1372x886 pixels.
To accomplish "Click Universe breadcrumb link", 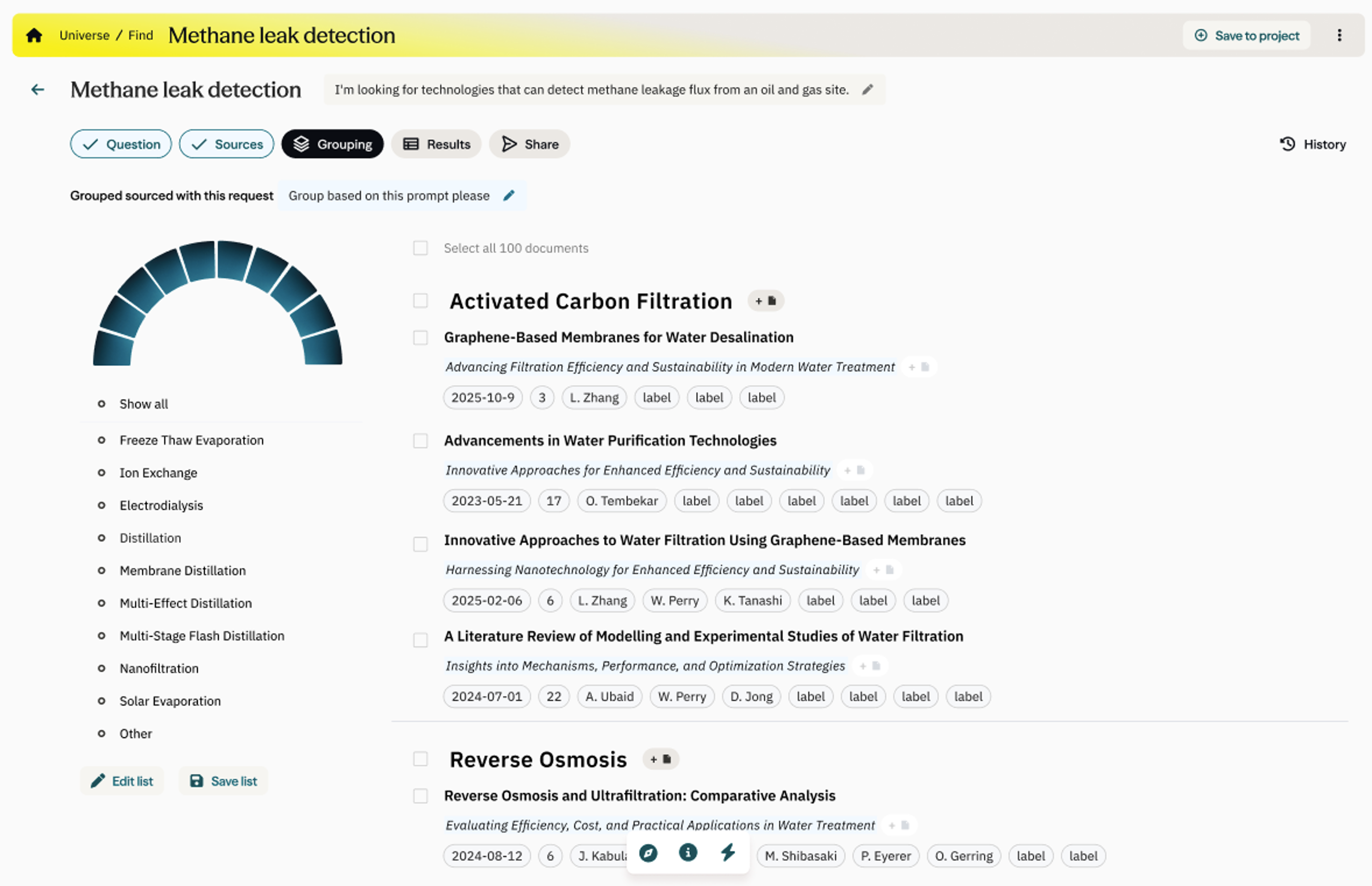I will 85,36.
